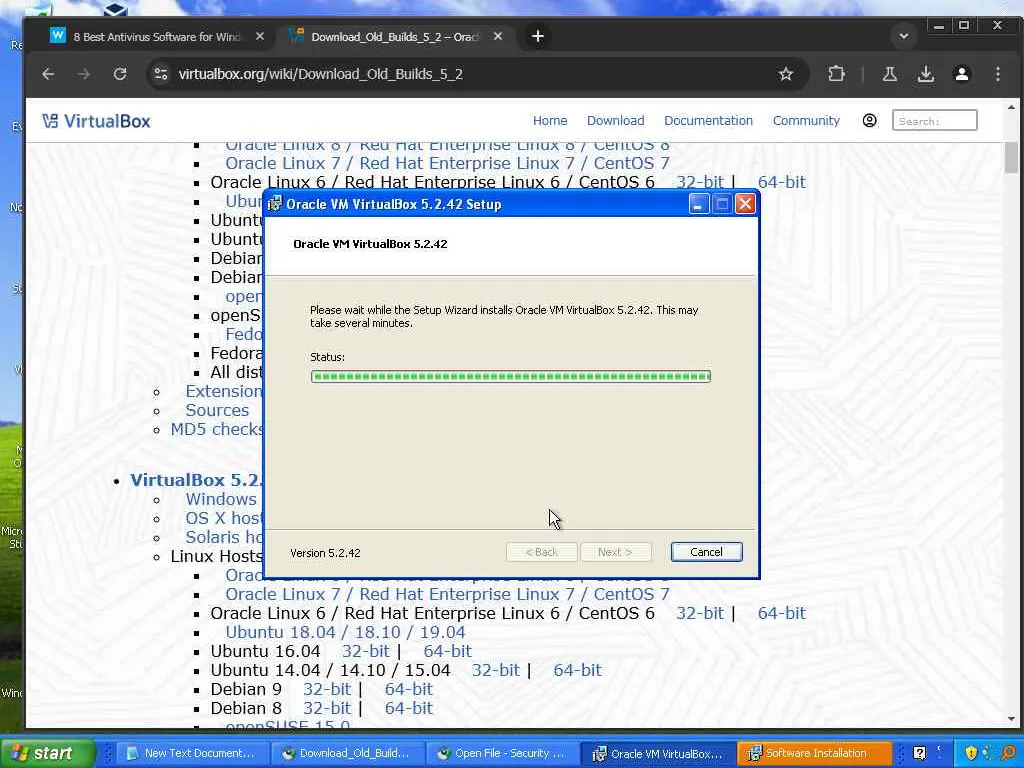The width and height of the screenshot is (1024, 768).
Task: Open Ubuntu 16.04 64-bit link
Action: pyautogui.click(x=447, y=651)
